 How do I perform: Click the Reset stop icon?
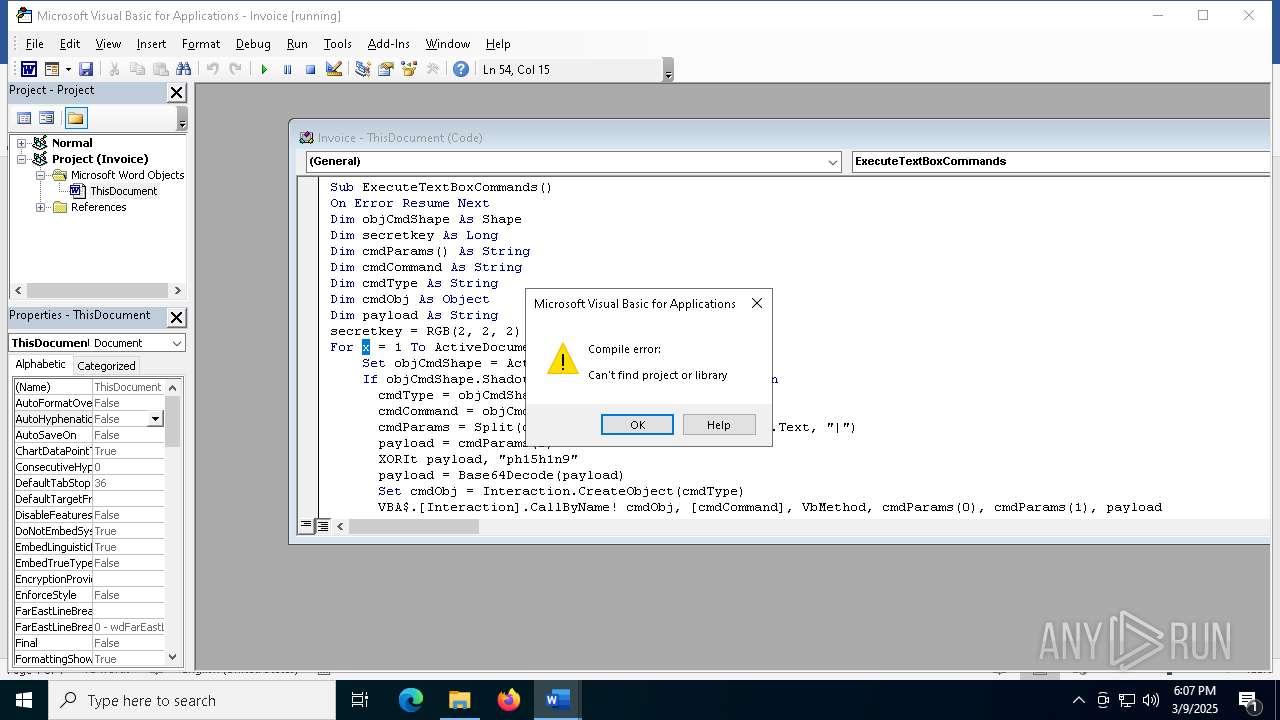(x=310, y=69)
